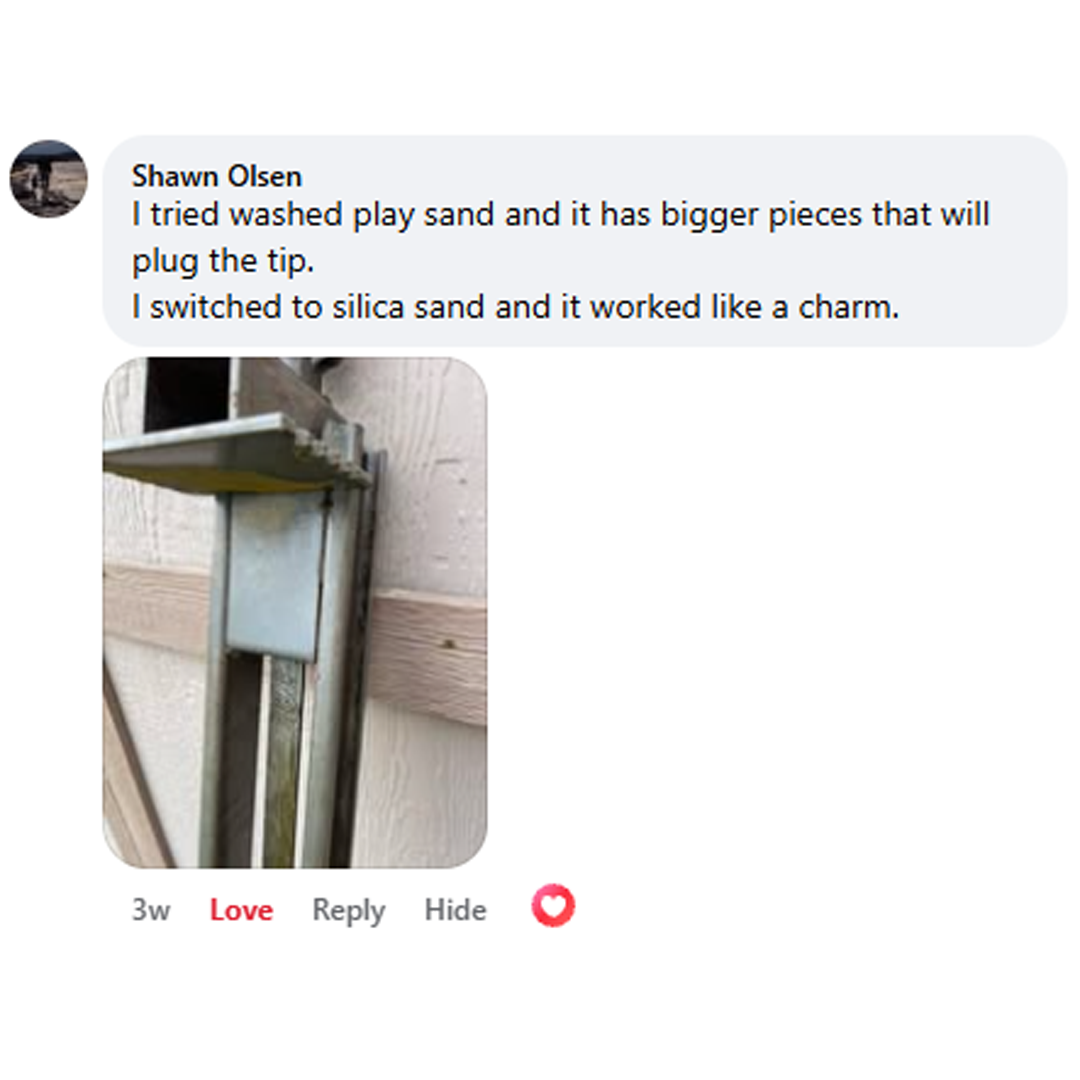
Task: Open the attached metal bracket photo
Action: click(x=295, y=612)
